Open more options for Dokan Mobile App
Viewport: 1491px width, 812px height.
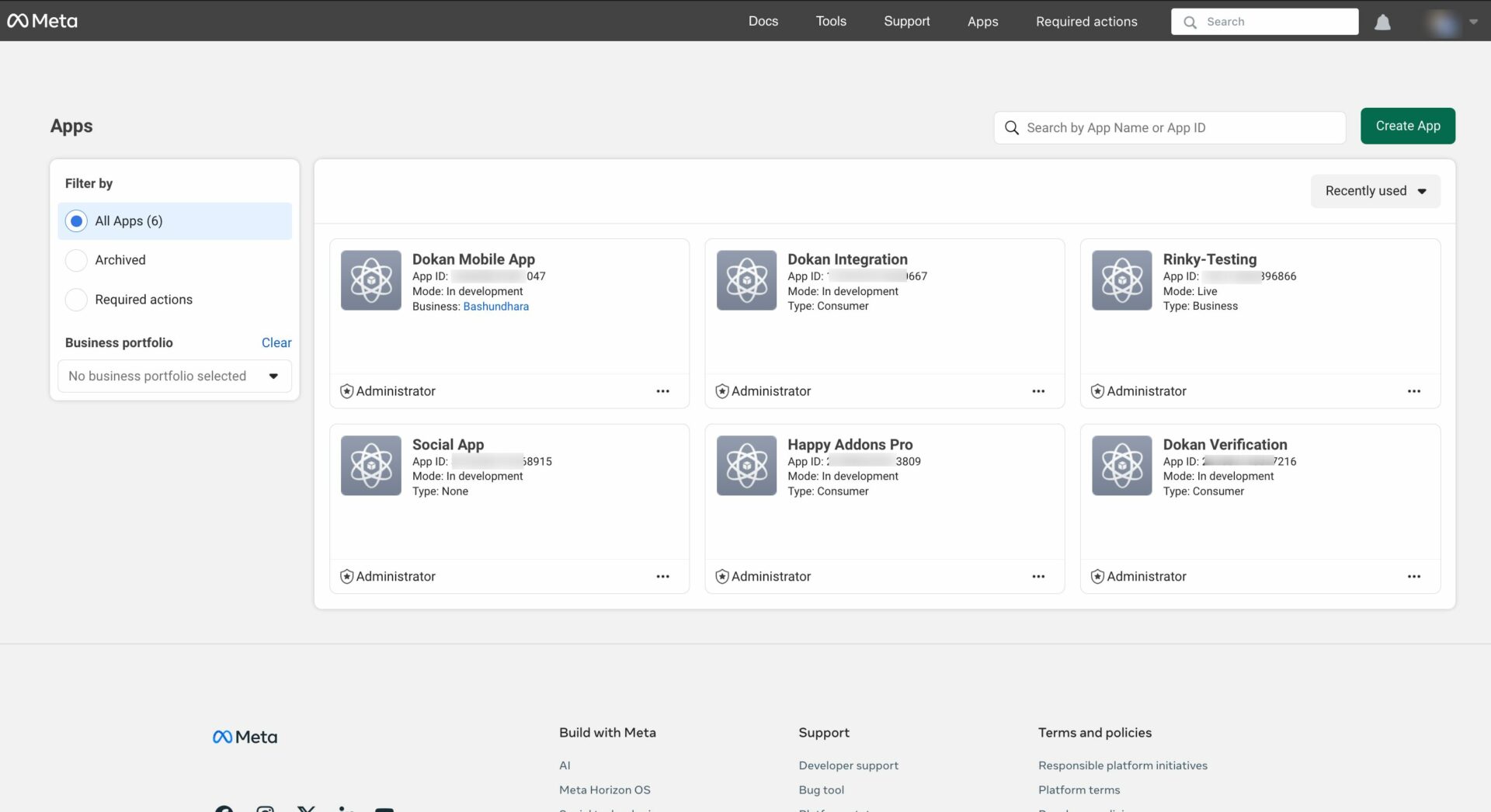click(662, 391)
